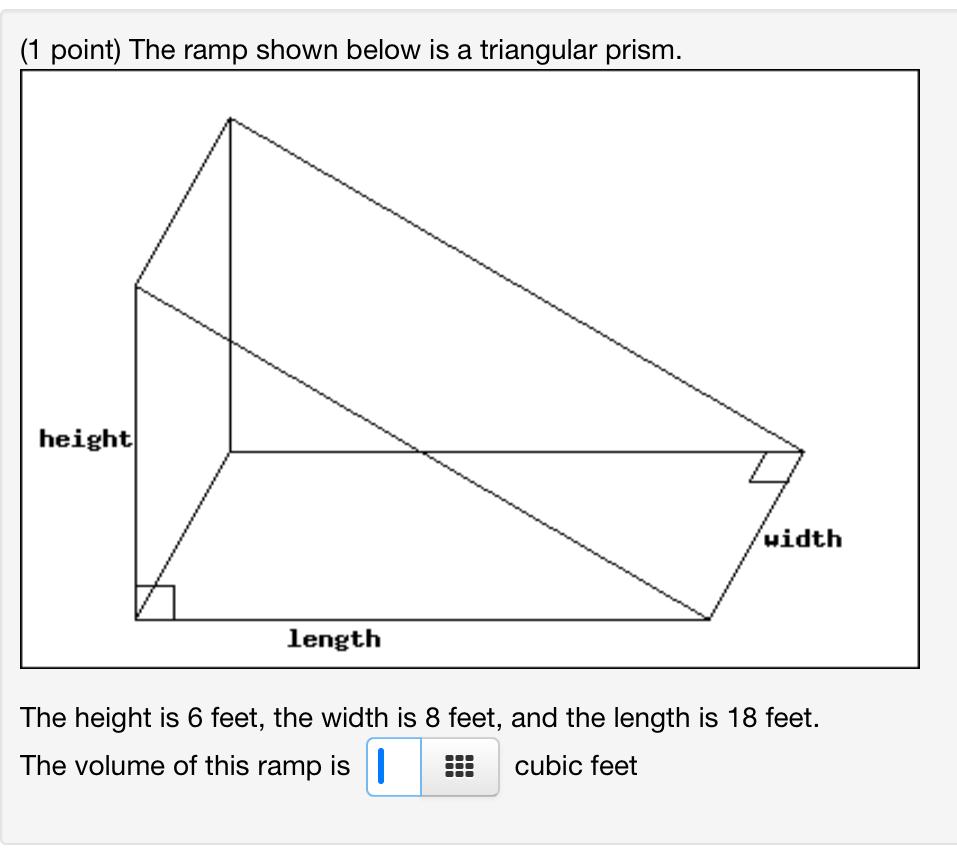Screen dimensions: 957x859
Task: Click the length label below the ramp
Action: (334, 639)
